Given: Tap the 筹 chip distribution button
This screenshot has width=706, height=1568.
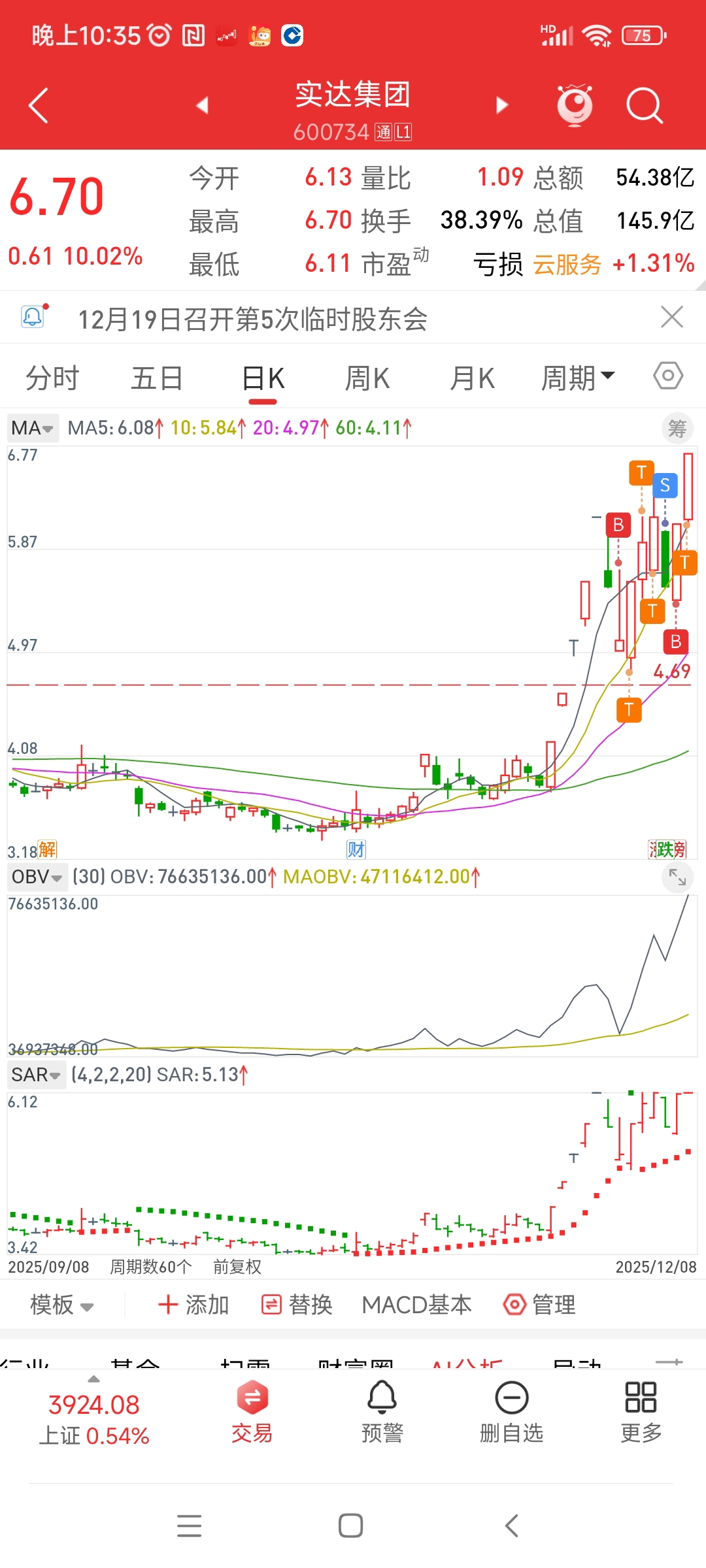Looking at the screenshot, I should point(677,429).
